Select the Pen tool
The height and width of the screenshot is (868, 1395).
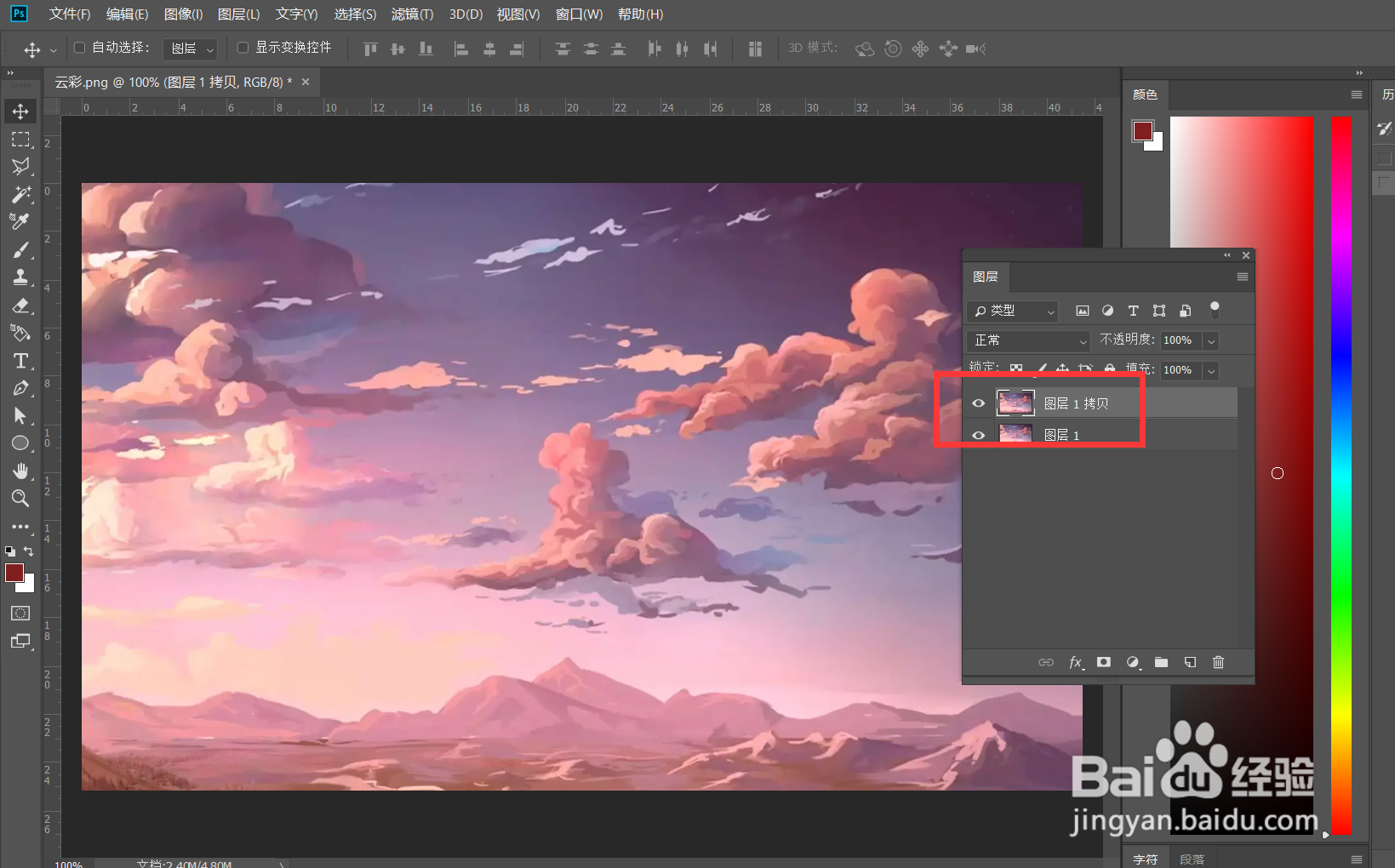coord(20,388)
